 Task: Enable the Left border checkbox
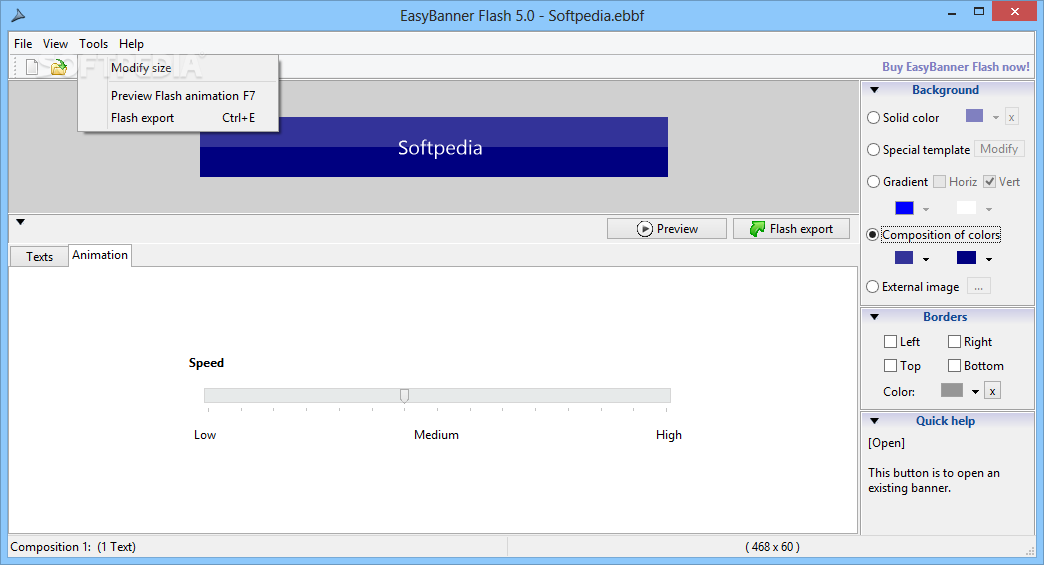[x=890, y=341]
